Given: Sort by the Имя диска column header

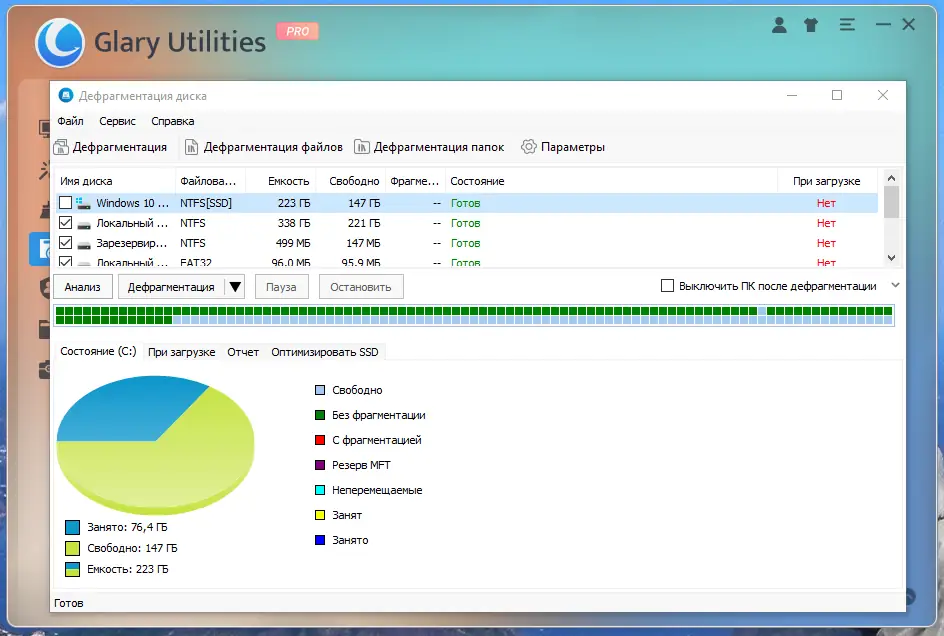Looking at the screenshot, I should [116, 181].
